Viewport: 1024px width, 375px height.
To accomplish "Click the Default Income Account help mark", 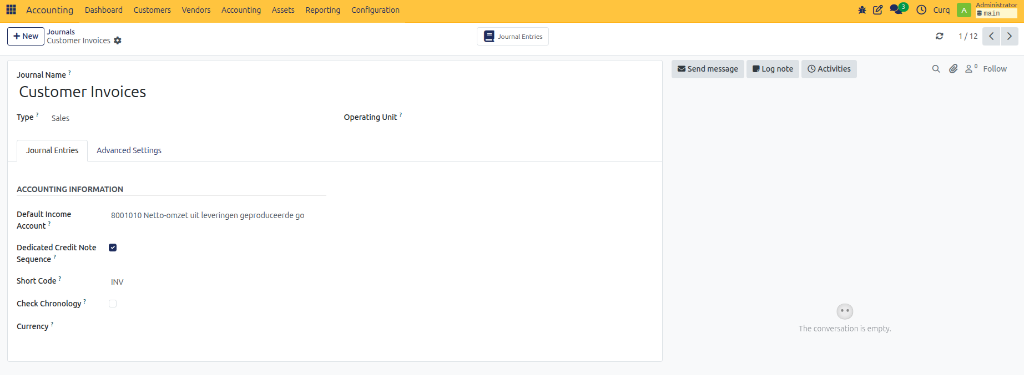I will 49,223.
